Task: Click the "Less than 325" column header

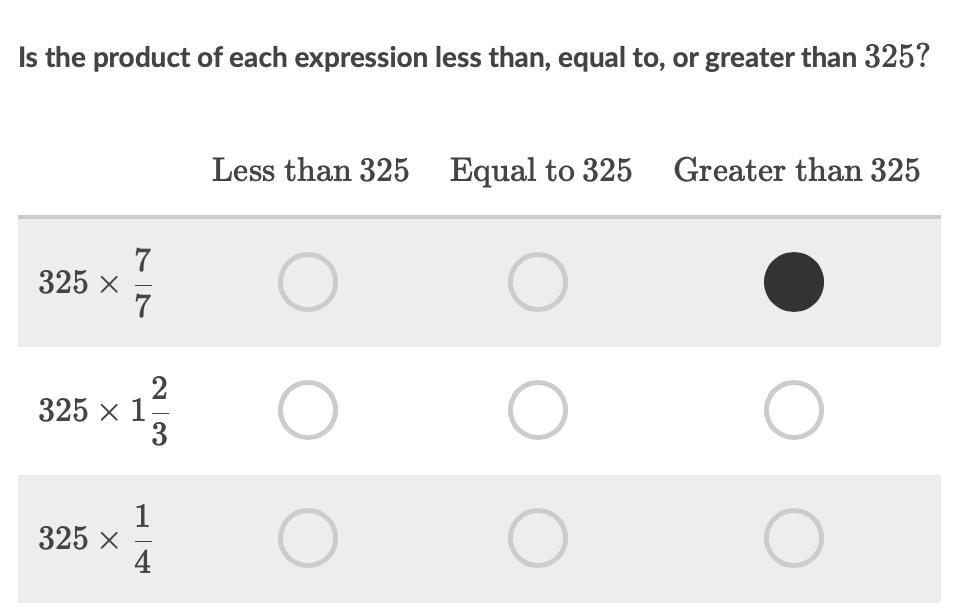Action: pos(310,171)
